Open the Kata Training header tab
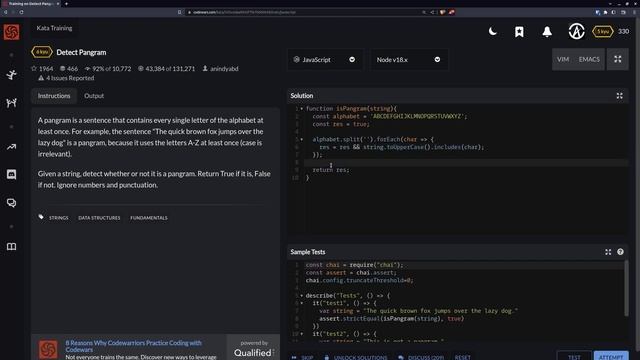The image size is (640, 360). (54, 28)
